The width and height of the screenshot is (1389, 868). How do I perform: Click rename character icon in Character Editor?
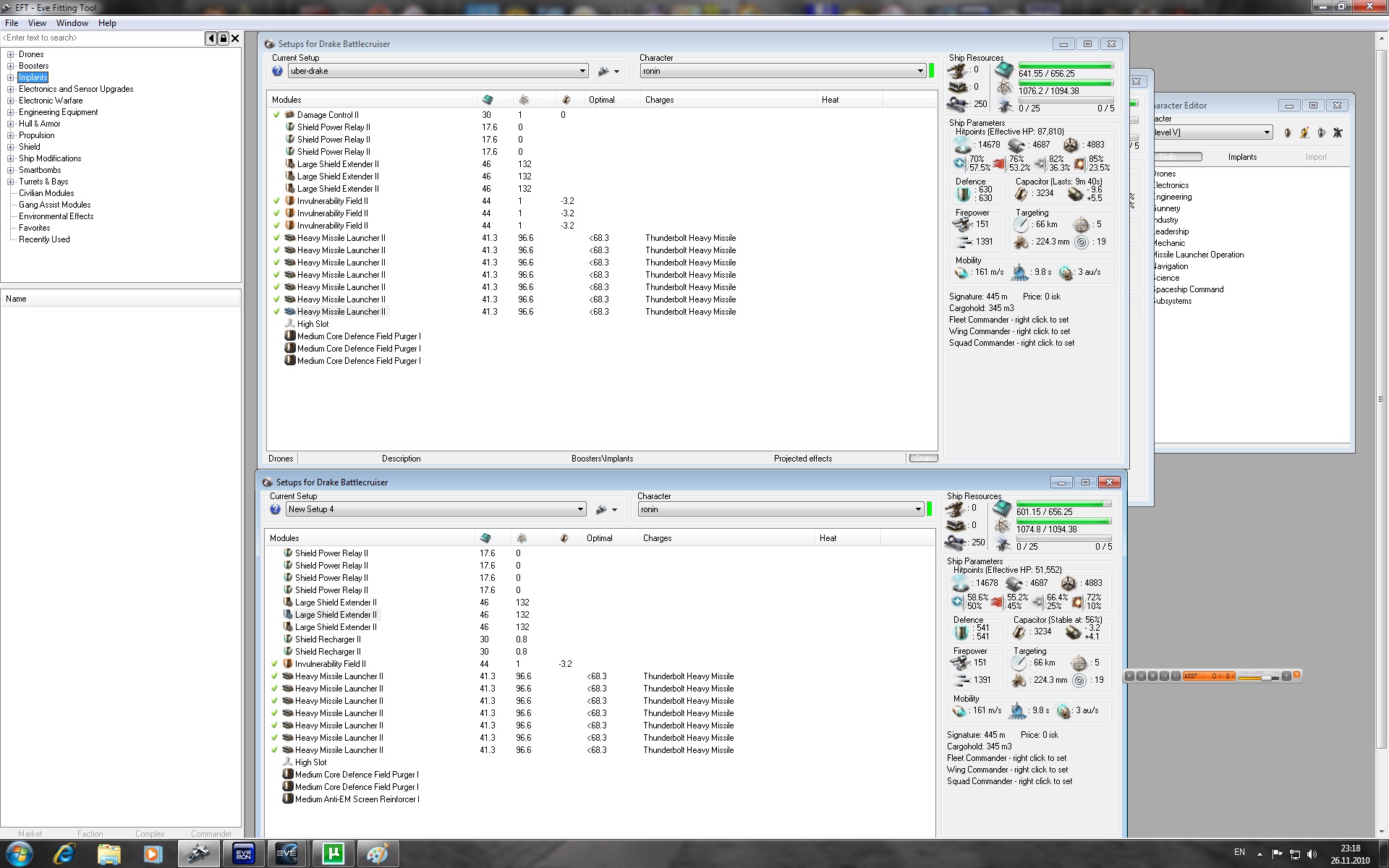pyautogui.click(x=1304, y=132)
